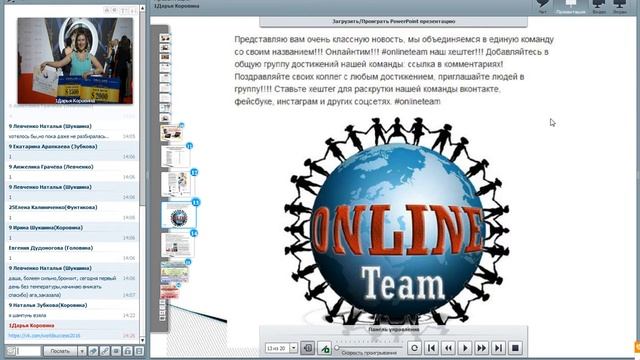This screenshot has width=640, height=360.
Task: Click the last small icon above the webcam video
Action: [133, 11]
